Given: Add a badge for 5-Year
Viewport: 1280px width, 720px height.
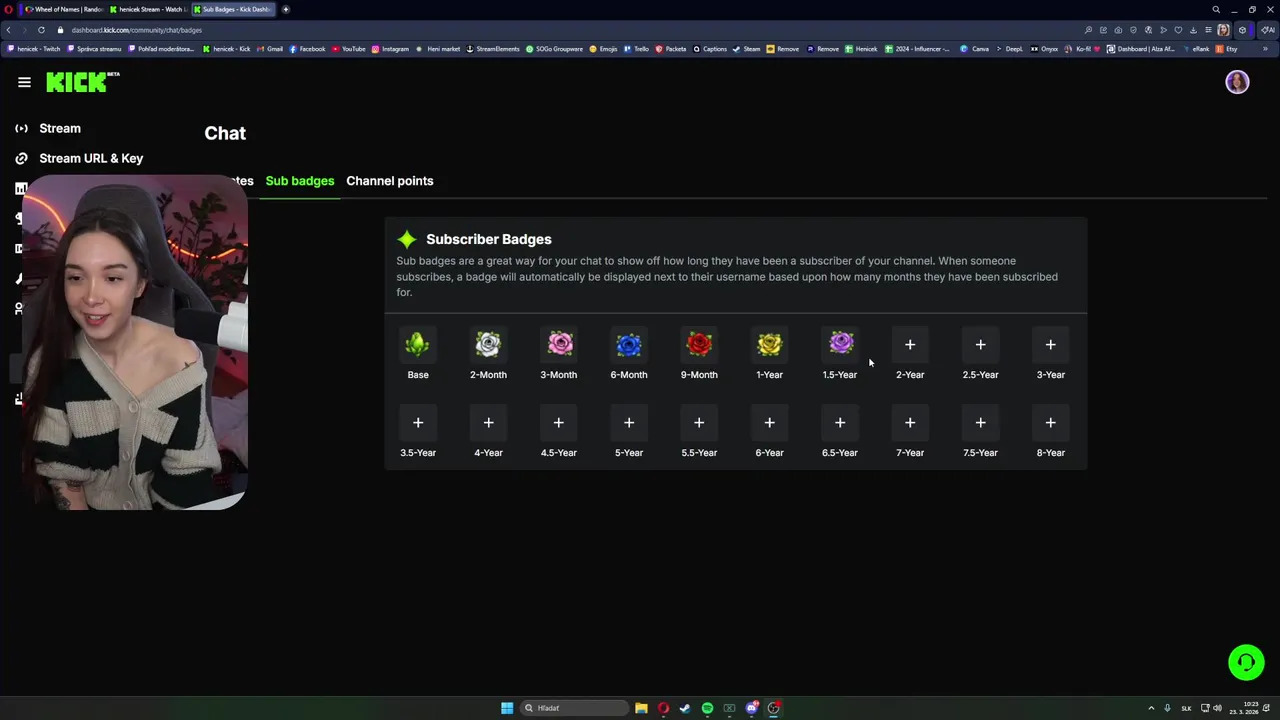Looking at the screenshot, I should click(x=629, y=423).
